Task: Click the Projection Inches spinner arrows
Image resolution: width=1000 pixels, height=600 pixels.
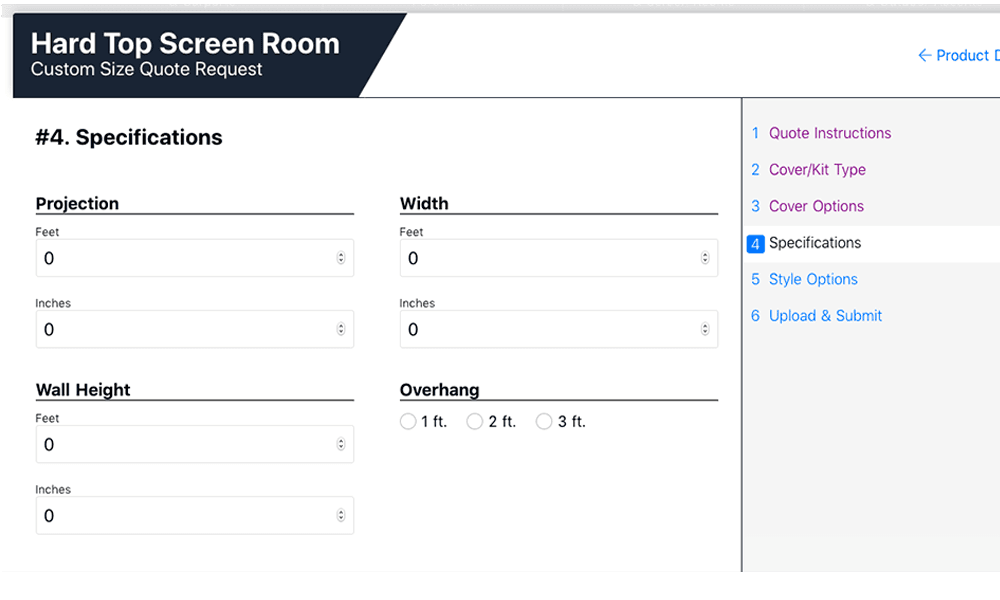Action: (x=340, y=329)
